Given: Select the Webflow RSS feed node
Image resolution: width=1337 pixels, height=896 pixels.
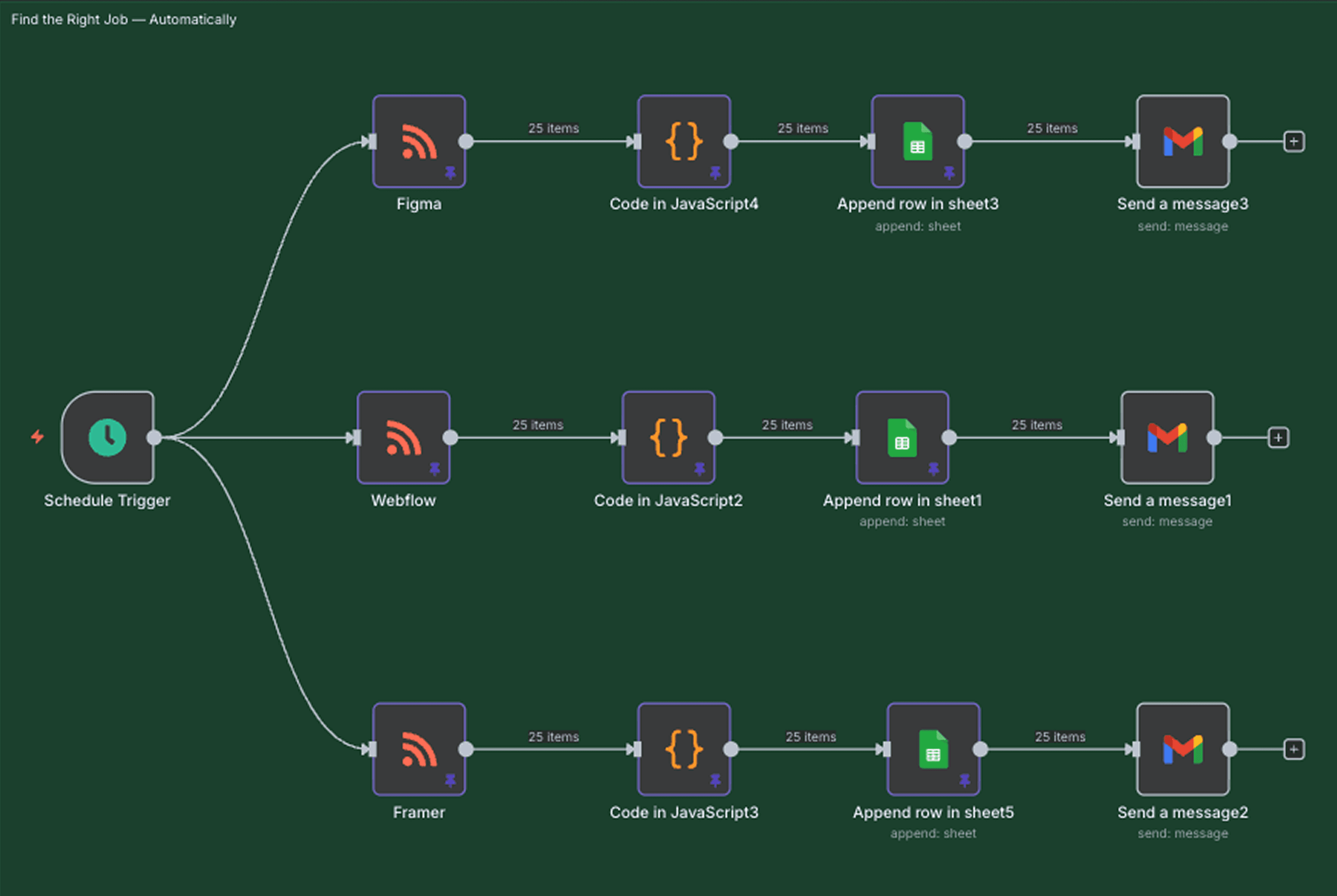Looking at the screenshot, I should coord(404,438).
